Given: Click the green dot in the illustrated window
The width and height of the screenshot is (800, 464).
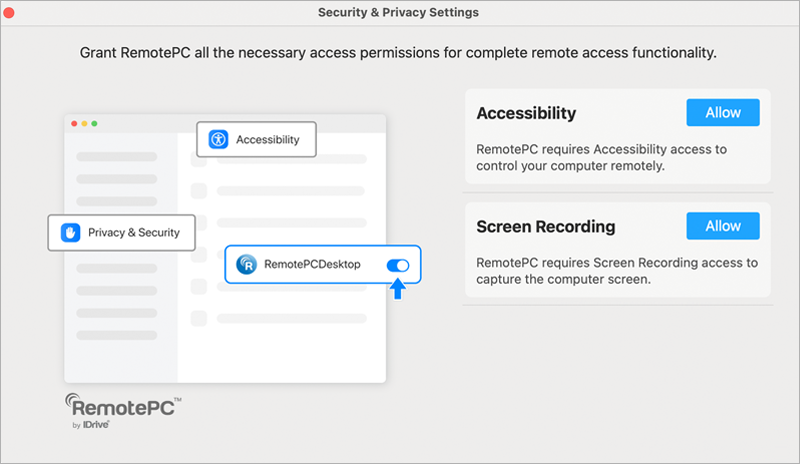Looking at the screenshot, I should (x=94, y=123).
